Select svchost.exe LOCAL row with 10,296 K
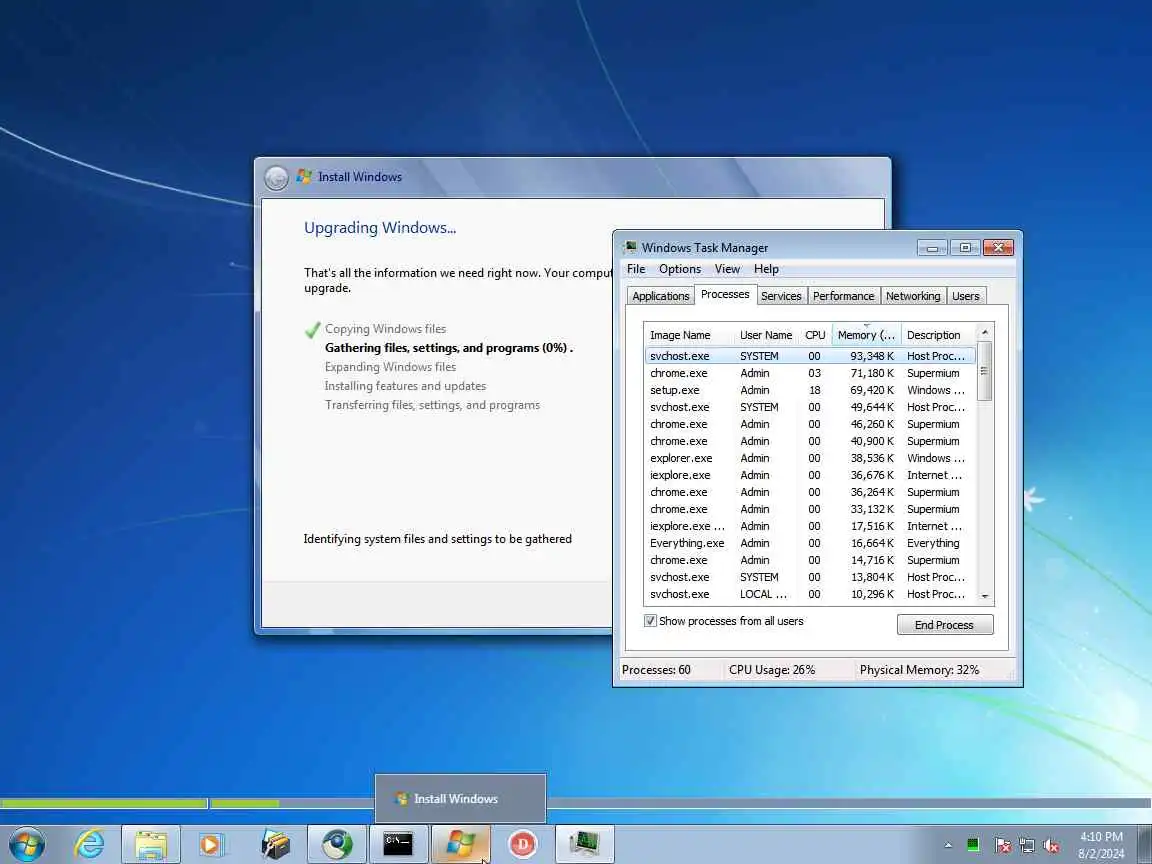1152x864 pixels. pos(810,594)
